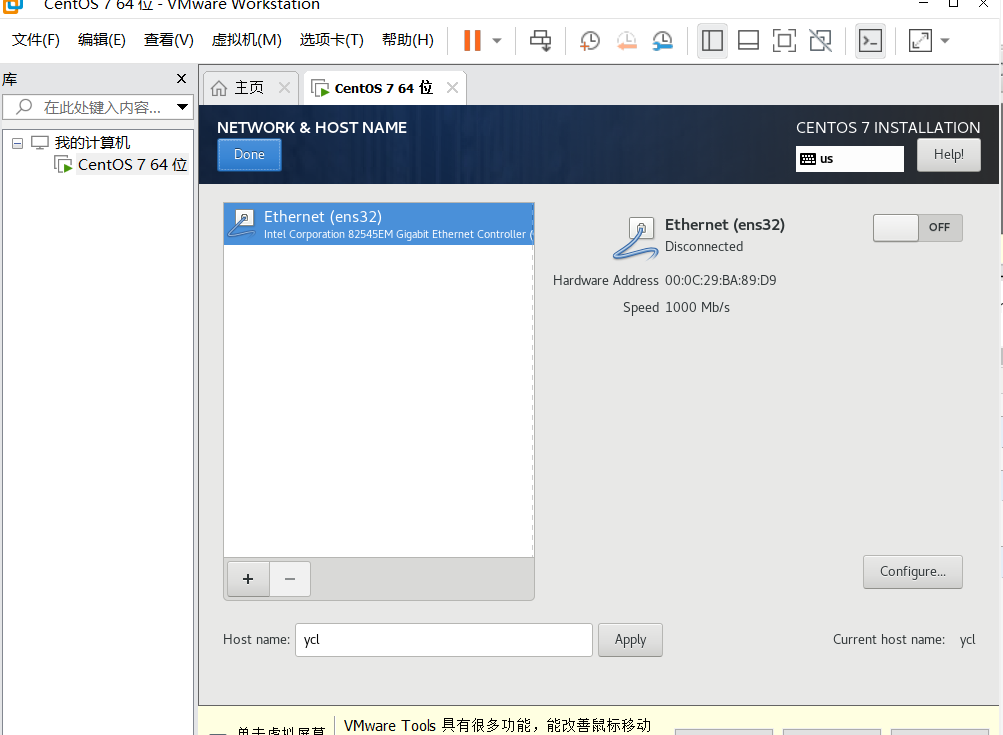Viewport: 1003px width, 735px height.
Task: Open the snapshot manager
Action: click(663, 41)
